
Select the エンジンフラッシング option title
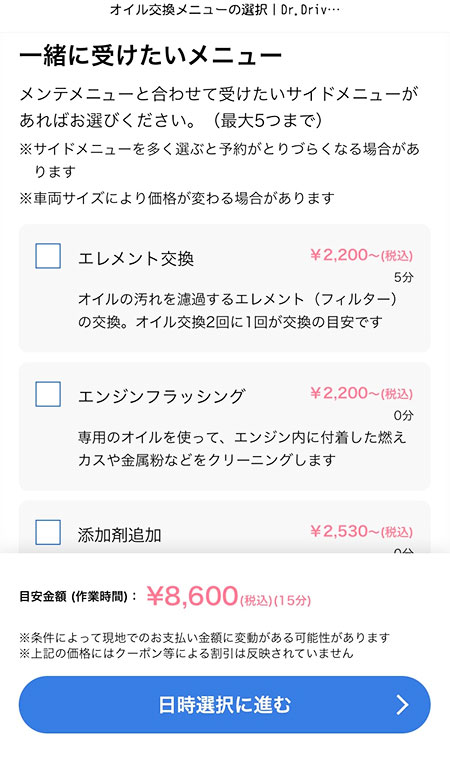tap(161, 397)
